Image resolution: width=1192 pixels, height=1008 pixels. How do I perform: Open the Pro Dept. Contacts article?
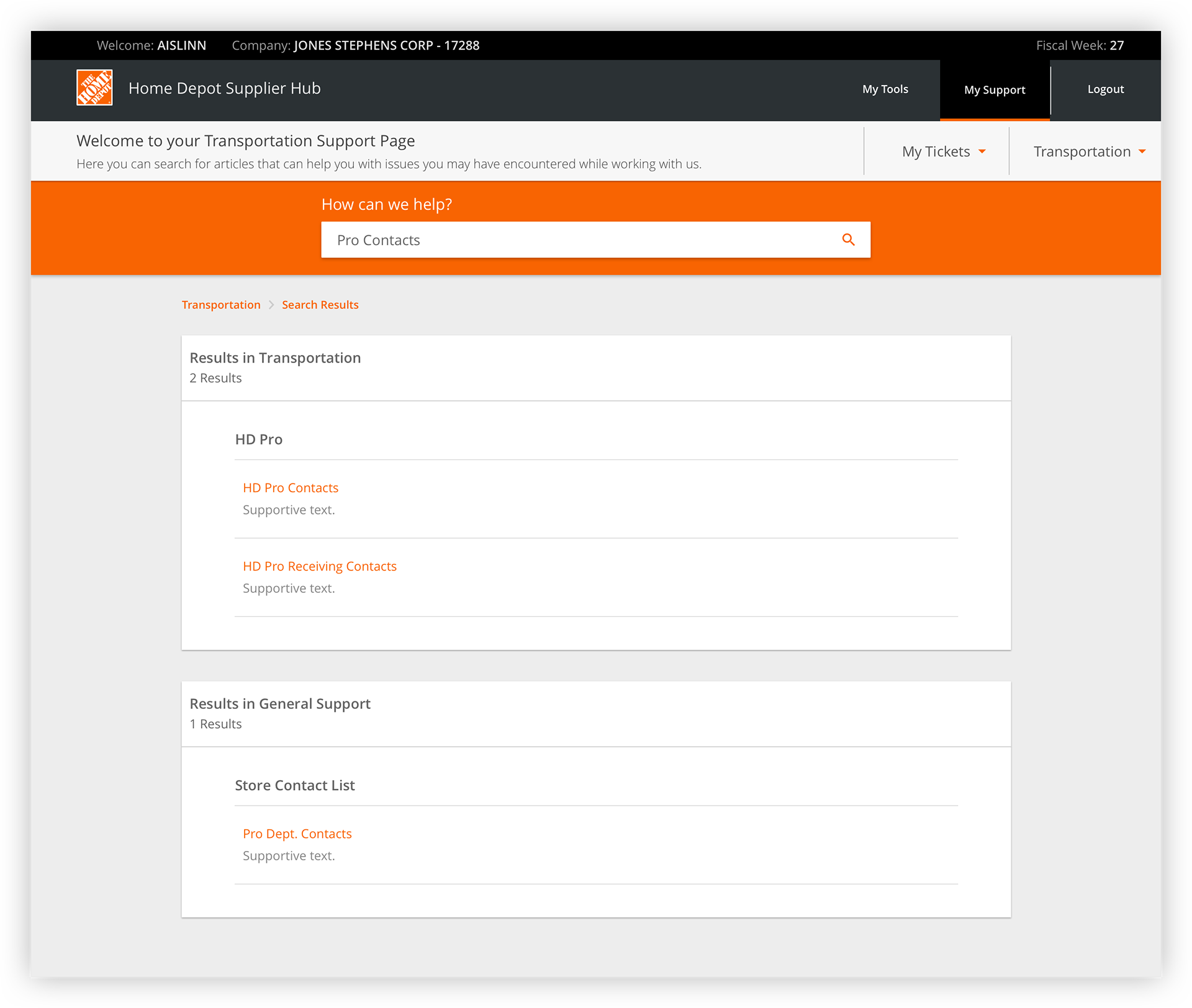point(297,834)
